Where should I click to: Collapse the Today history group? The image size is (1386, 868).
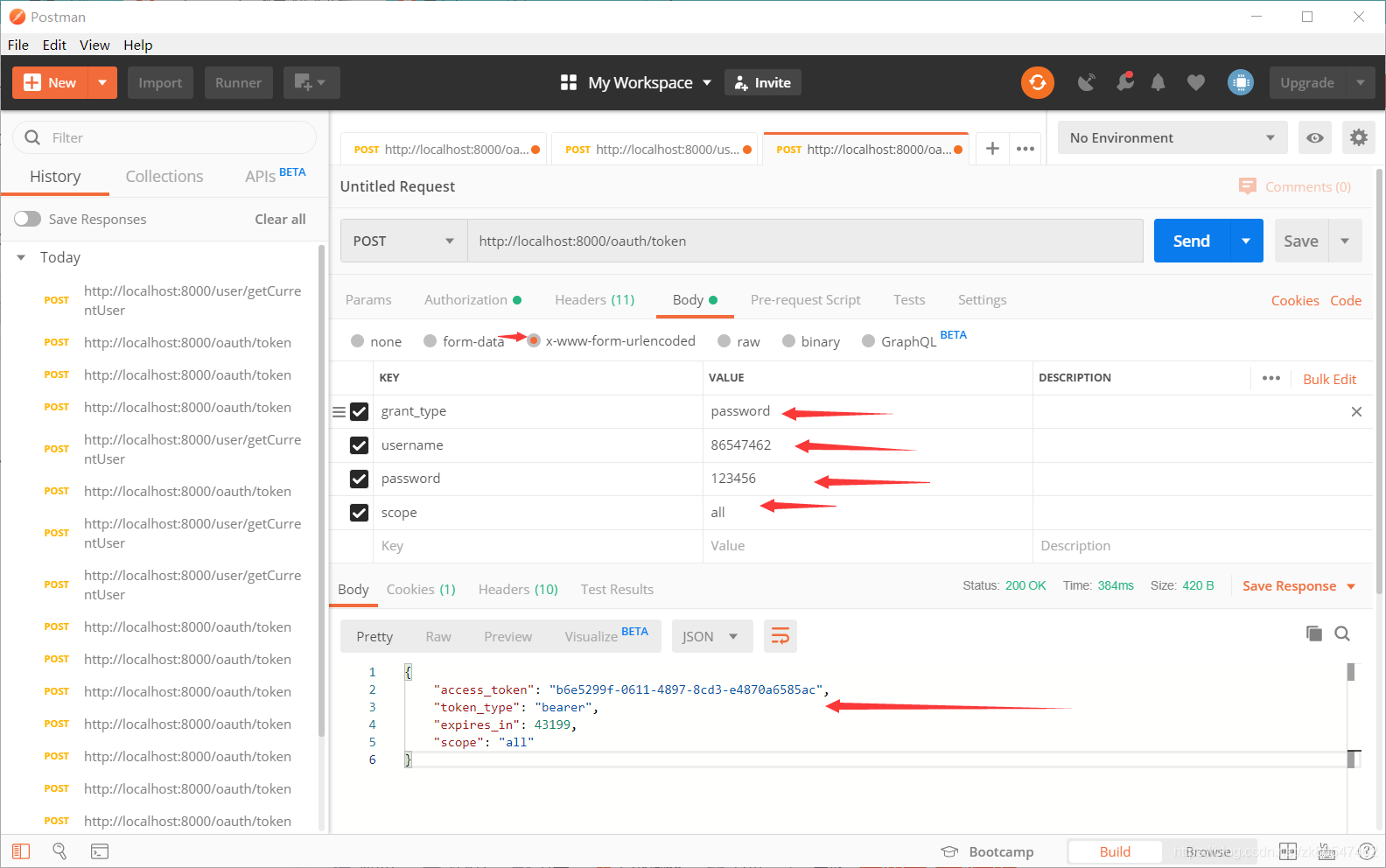pos(21,257)
